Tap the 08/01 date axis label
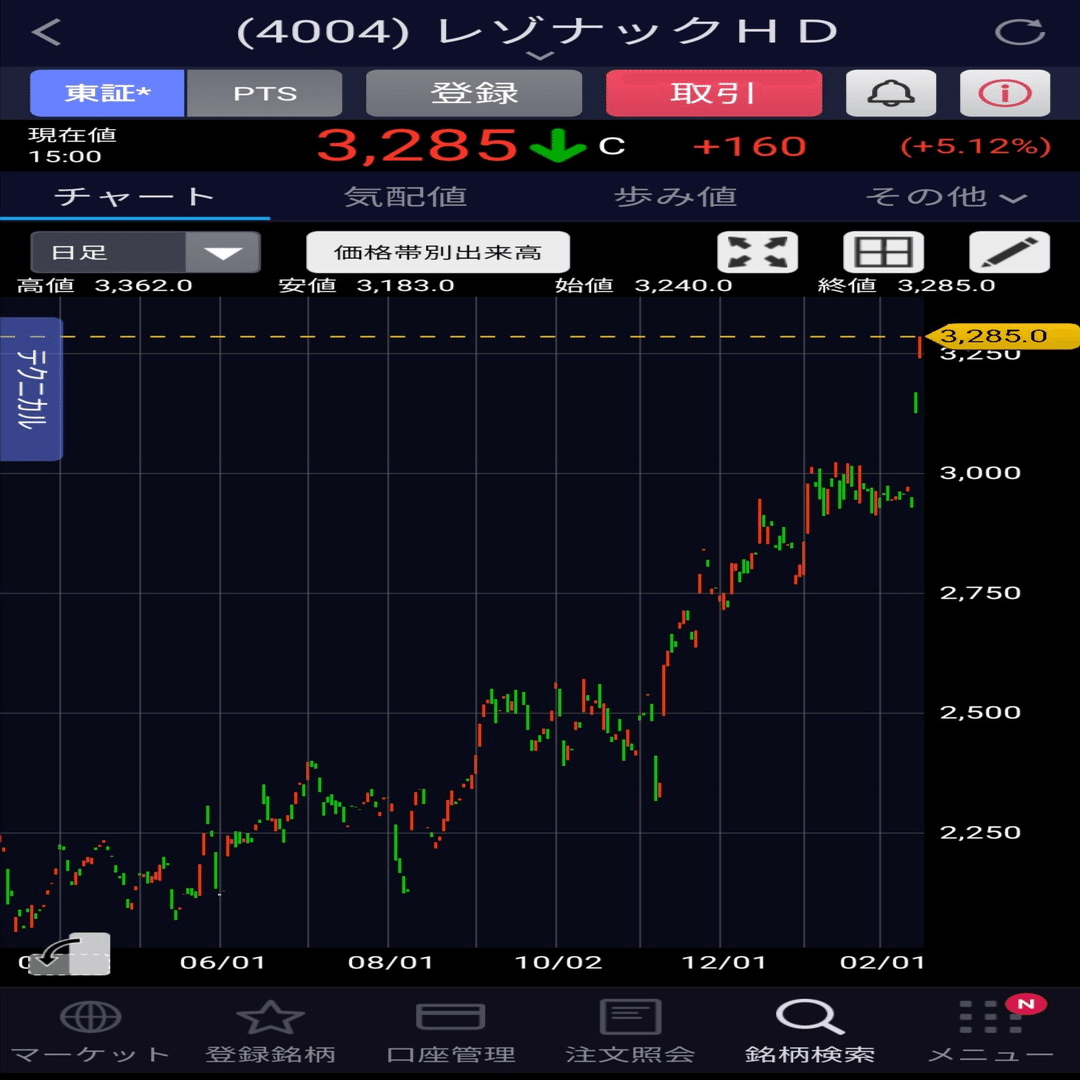Image resolution: width=1080 pixels, height=1080 pixels. coord(391,962)
